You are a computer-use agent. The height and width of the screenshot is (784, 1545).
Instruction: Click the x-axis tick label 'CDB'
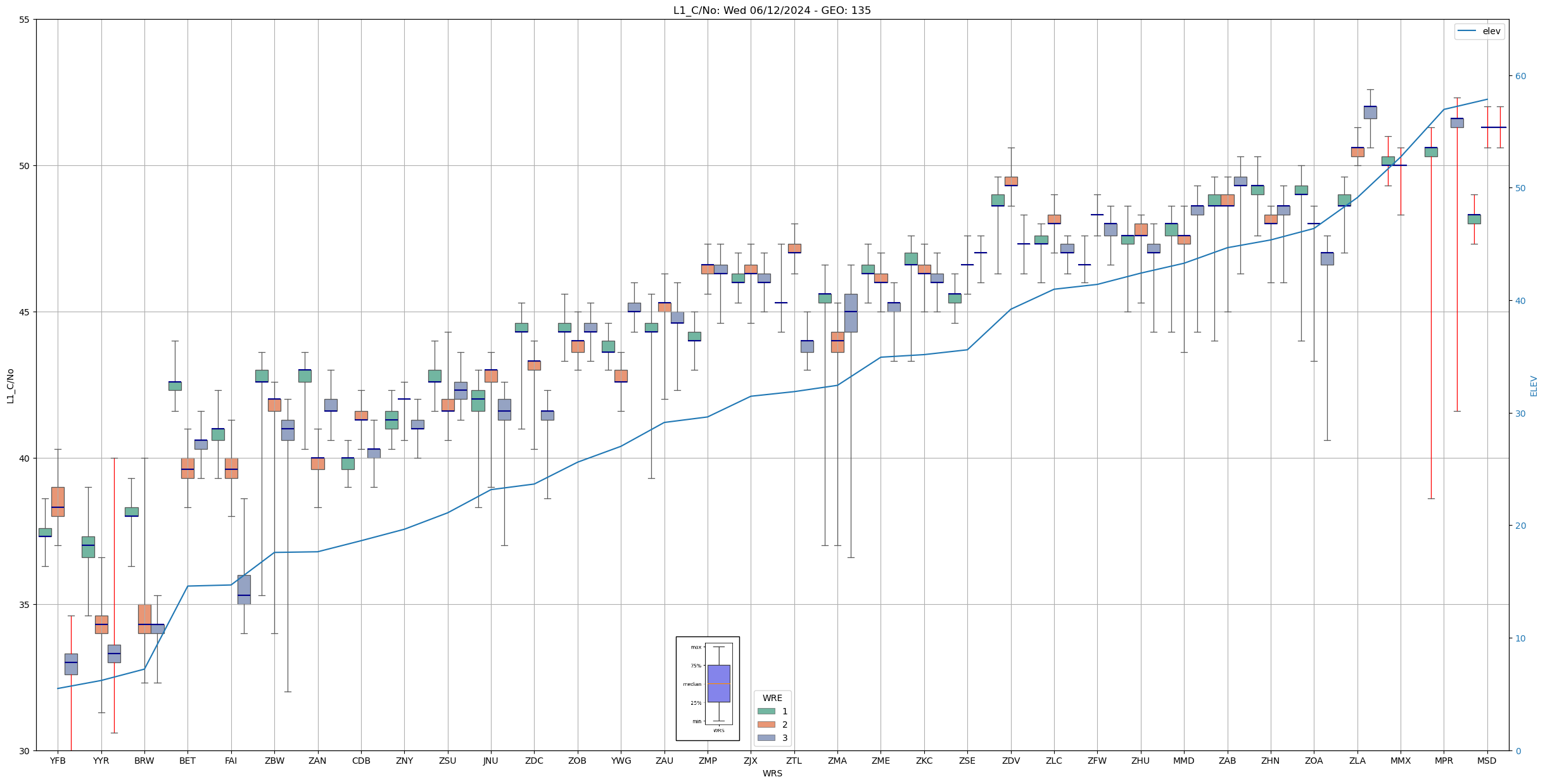[x=361, y=761]
